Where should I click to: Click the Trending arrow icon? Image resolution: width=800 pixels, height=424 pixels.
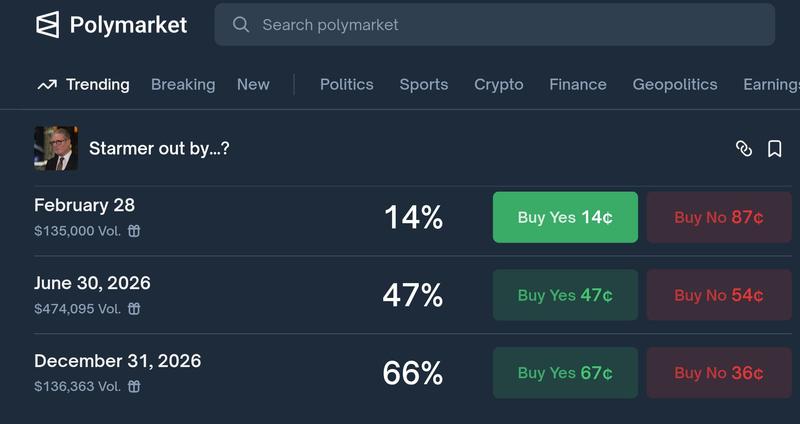click(x=47, y=85)
